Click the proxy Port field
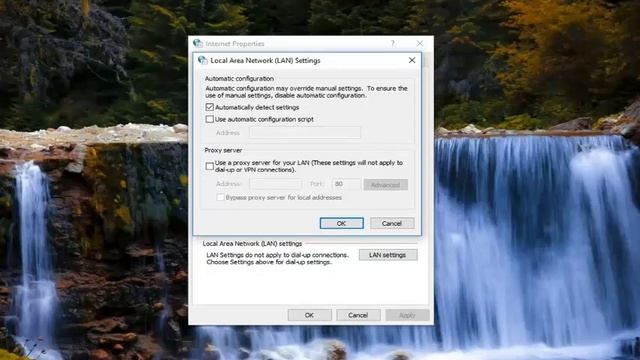The width and height of the screenshot is (640, 360). tap(347, 184)
